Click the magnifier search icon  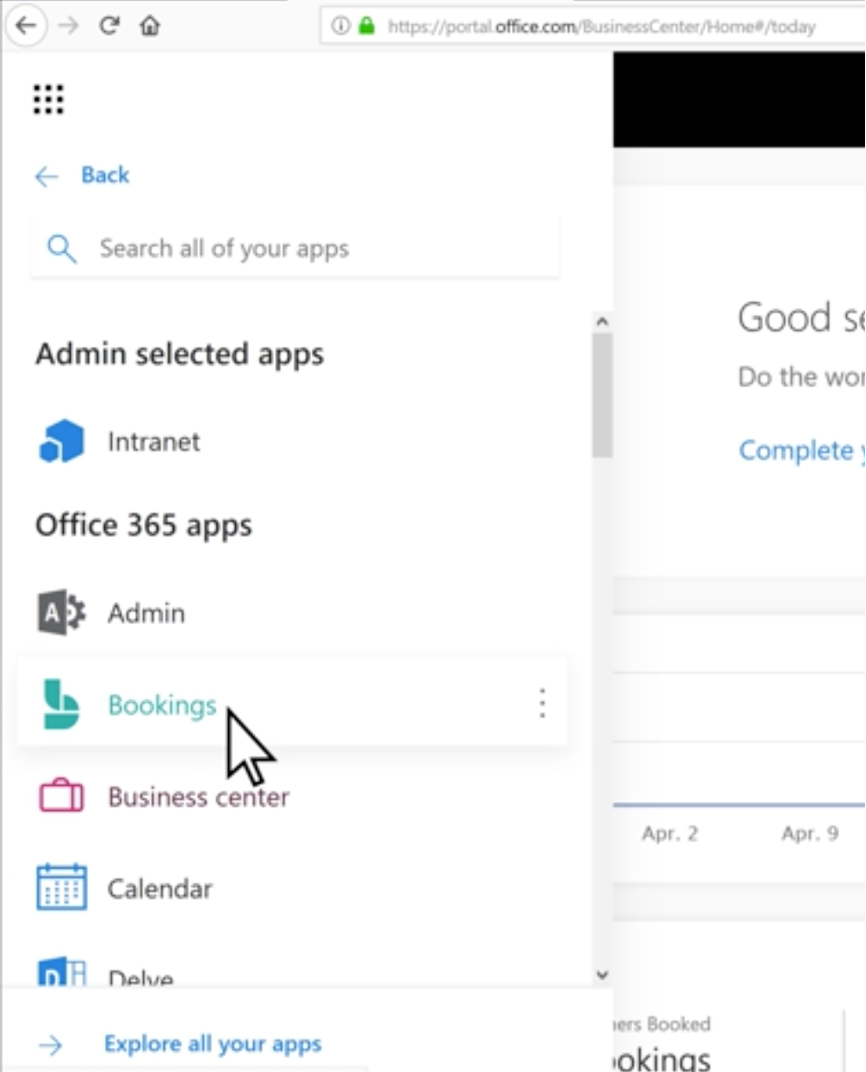(x=62, y=249)
